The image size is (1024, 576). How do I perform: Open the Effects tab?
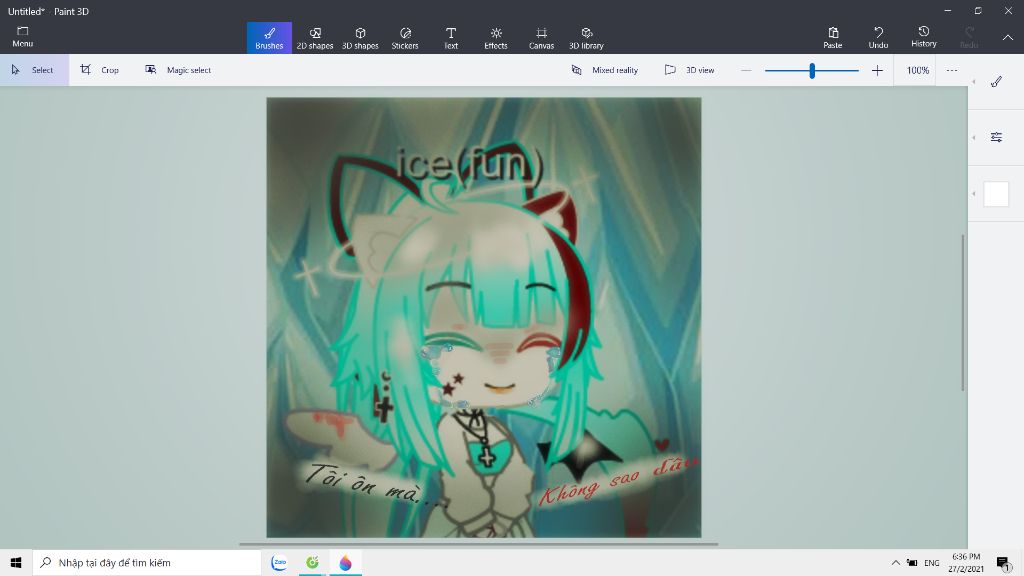[496, 38]
